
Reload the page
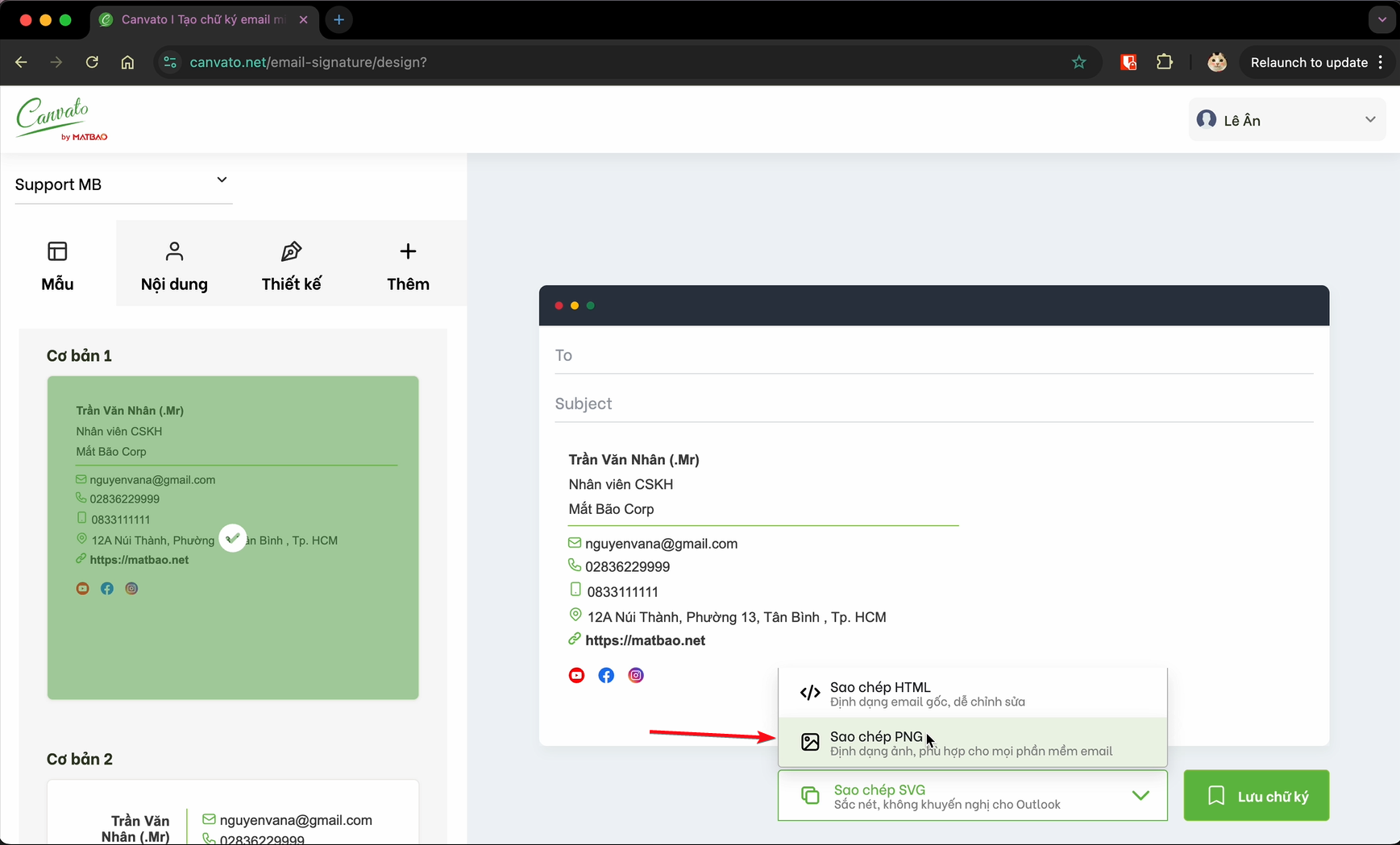click(92, 62)
